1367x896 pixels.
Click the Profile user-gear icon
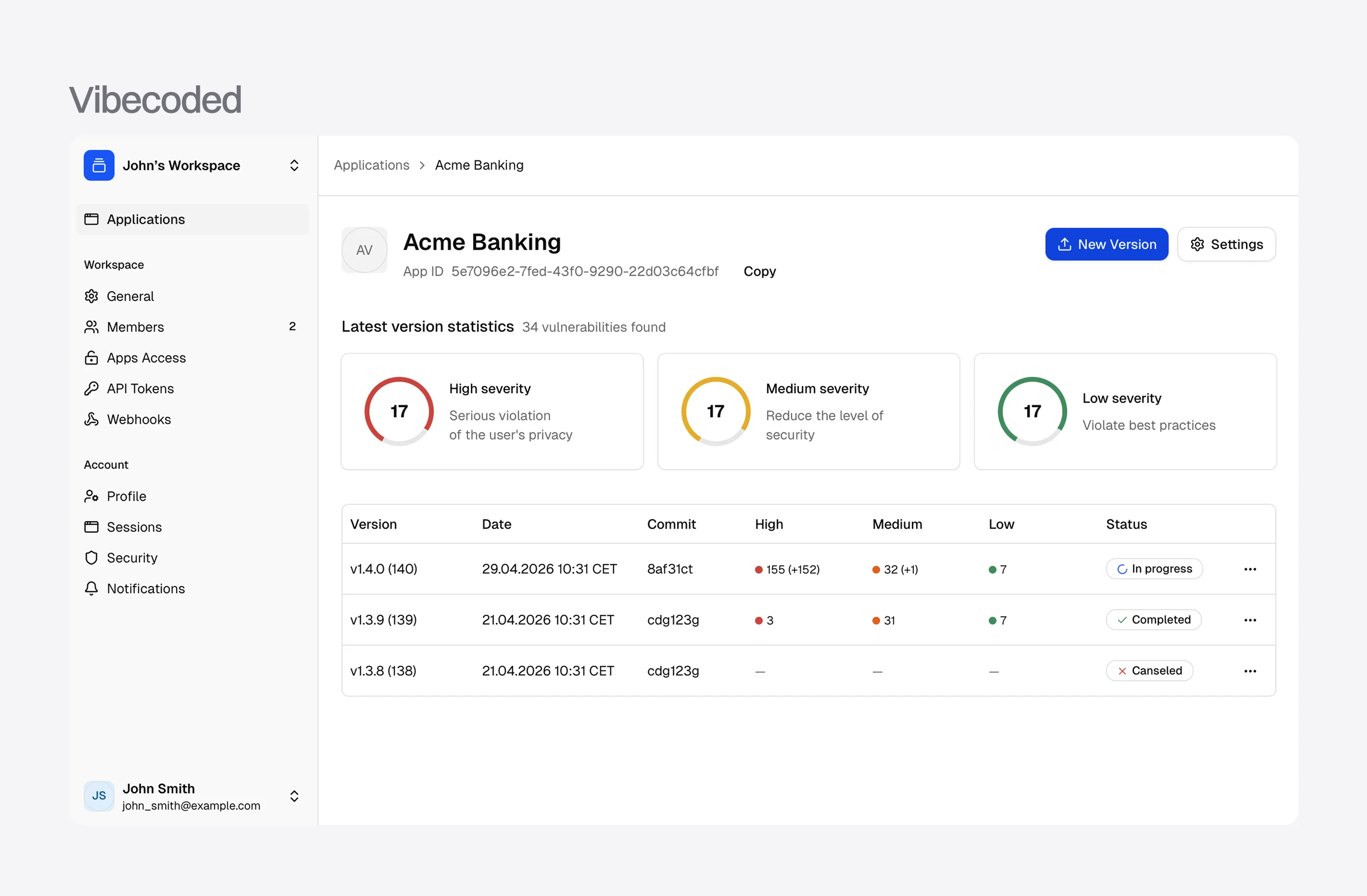[x=91, y=496]
